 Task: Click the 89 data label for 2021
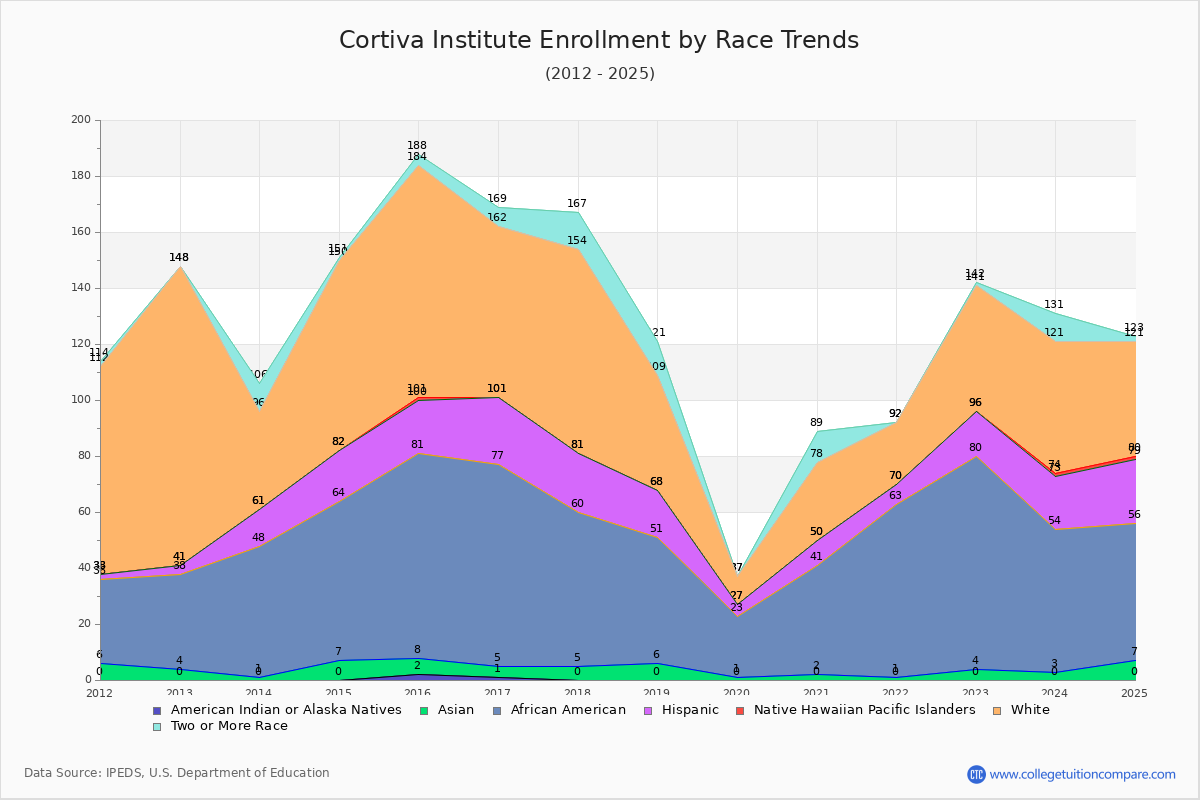[816, 423]
